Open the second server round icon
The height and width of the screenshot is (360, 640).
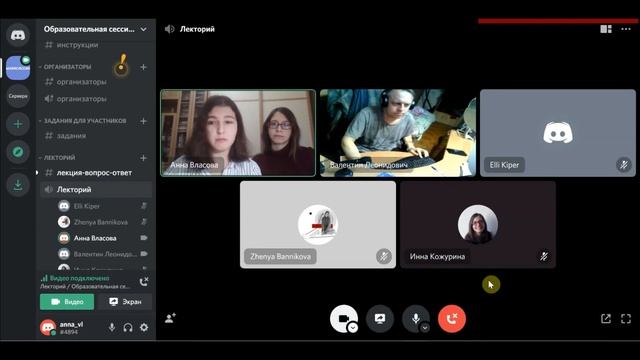pyautogui.click(x=18, y=96)
